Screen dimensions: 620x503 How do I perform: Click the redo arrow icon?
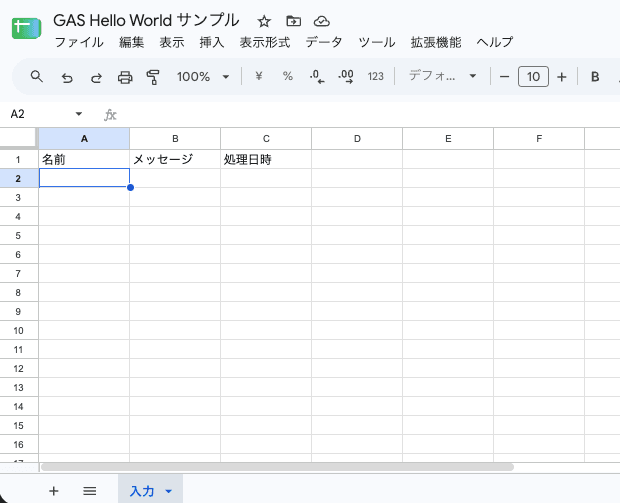pyautogui.click(x=96, y=78)
